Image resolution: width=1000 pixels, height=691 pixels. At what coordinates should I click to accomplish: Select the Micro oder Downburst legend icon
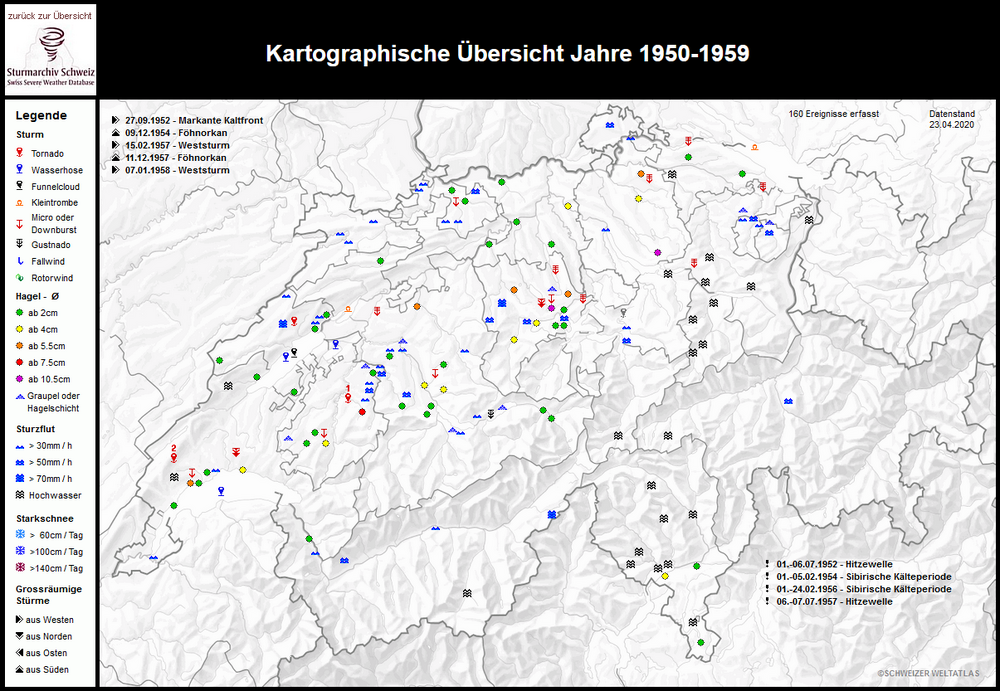(20, 223)
